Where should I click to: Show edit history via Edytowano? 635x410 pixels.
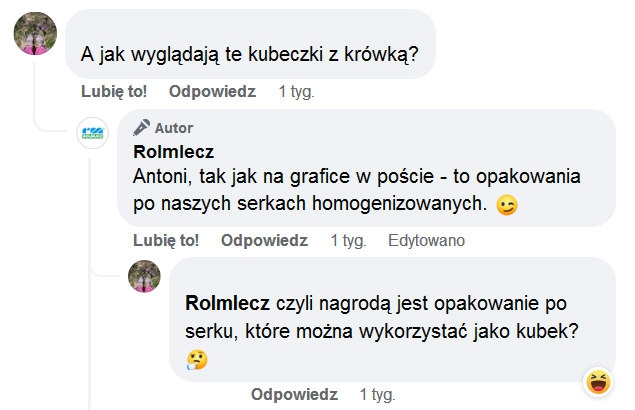click(x=426, y=241)
